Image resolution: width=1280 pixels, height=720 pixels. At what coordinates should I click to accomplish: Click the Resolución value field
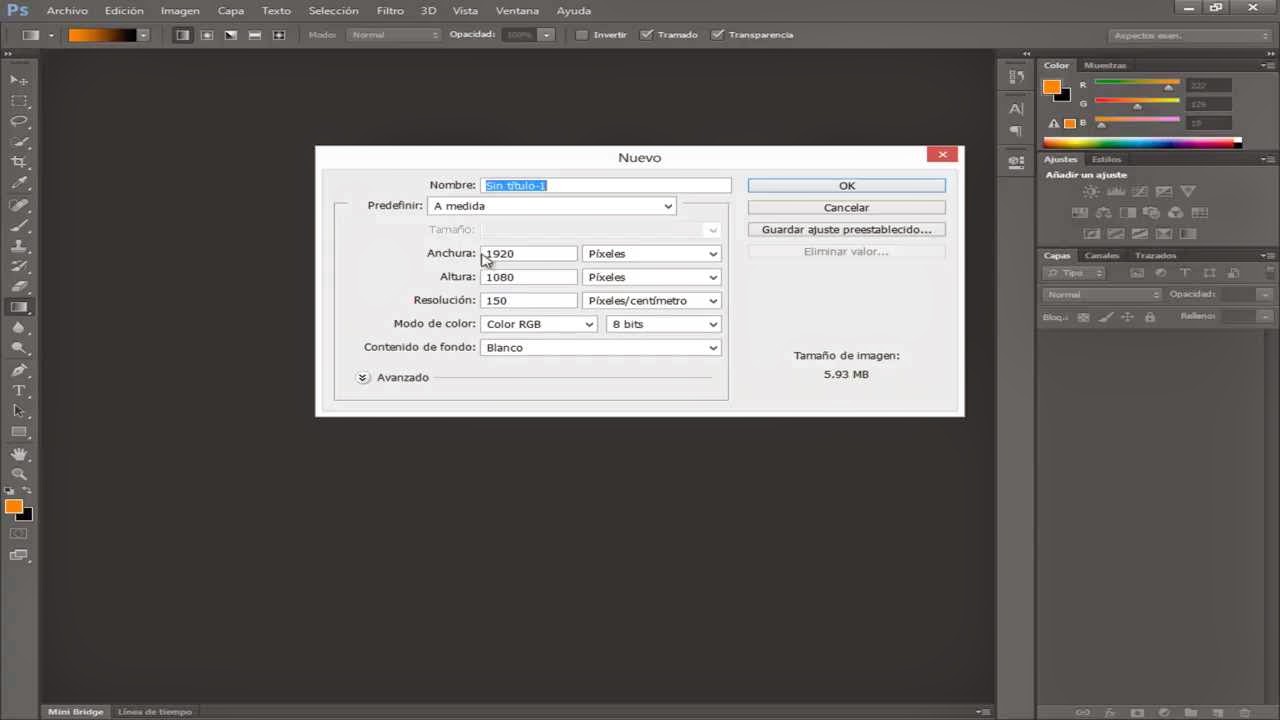pos(529,301)
